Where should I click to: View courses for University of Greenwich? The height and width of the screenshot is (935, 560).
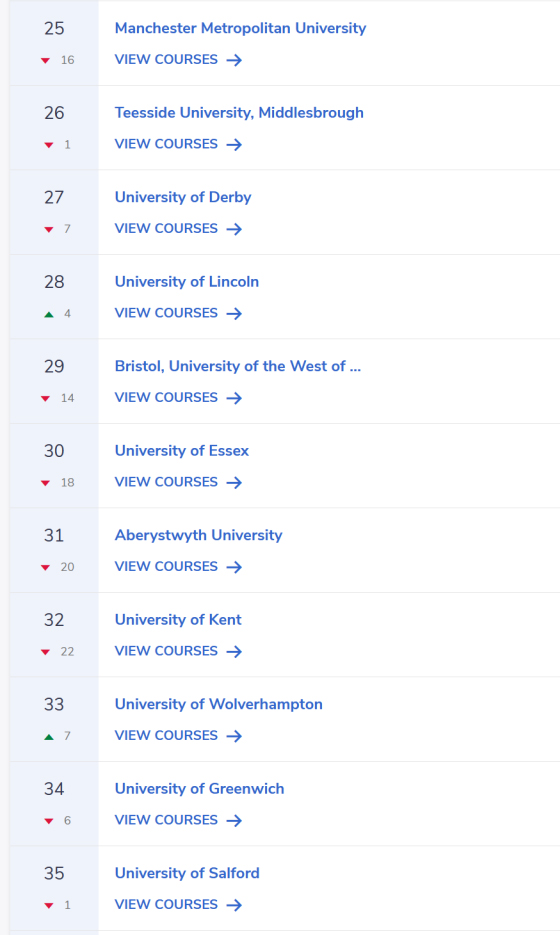pyautogui.click(x=178, y=820)
